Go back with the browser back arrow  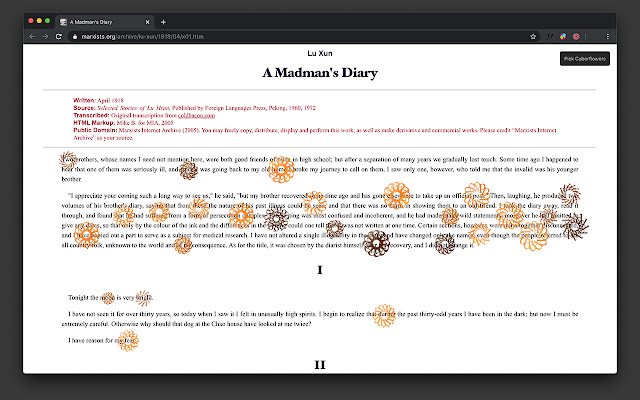tap(32, 36)
